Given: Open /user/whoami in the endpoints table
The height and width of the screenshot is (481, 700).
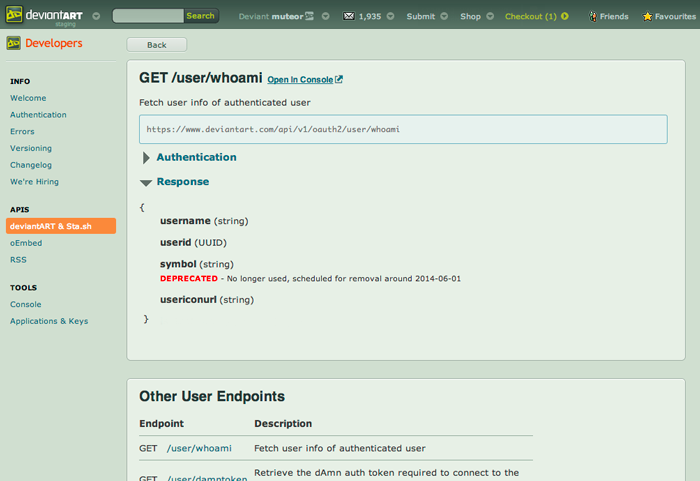Looking at the screenshot, I should pos(199,448).
